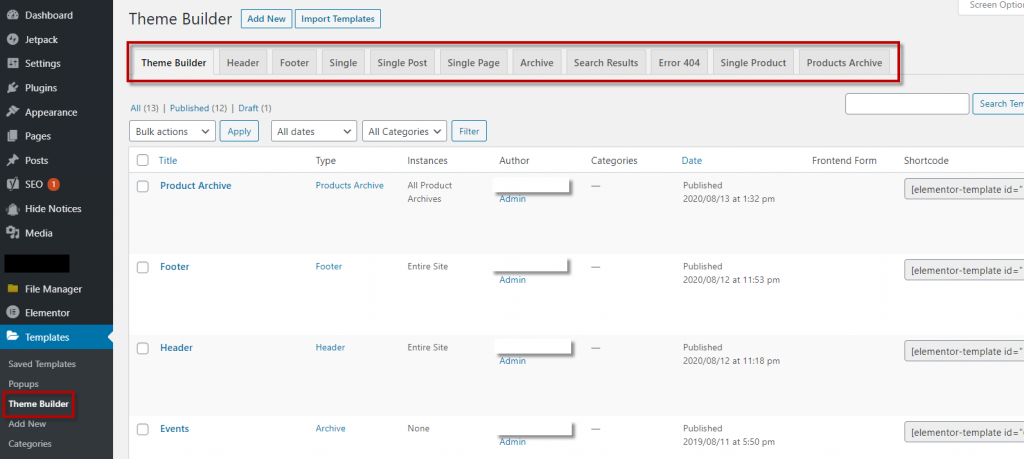
Task: Select the Footer row shortcode field
Action: coord(964,270)
